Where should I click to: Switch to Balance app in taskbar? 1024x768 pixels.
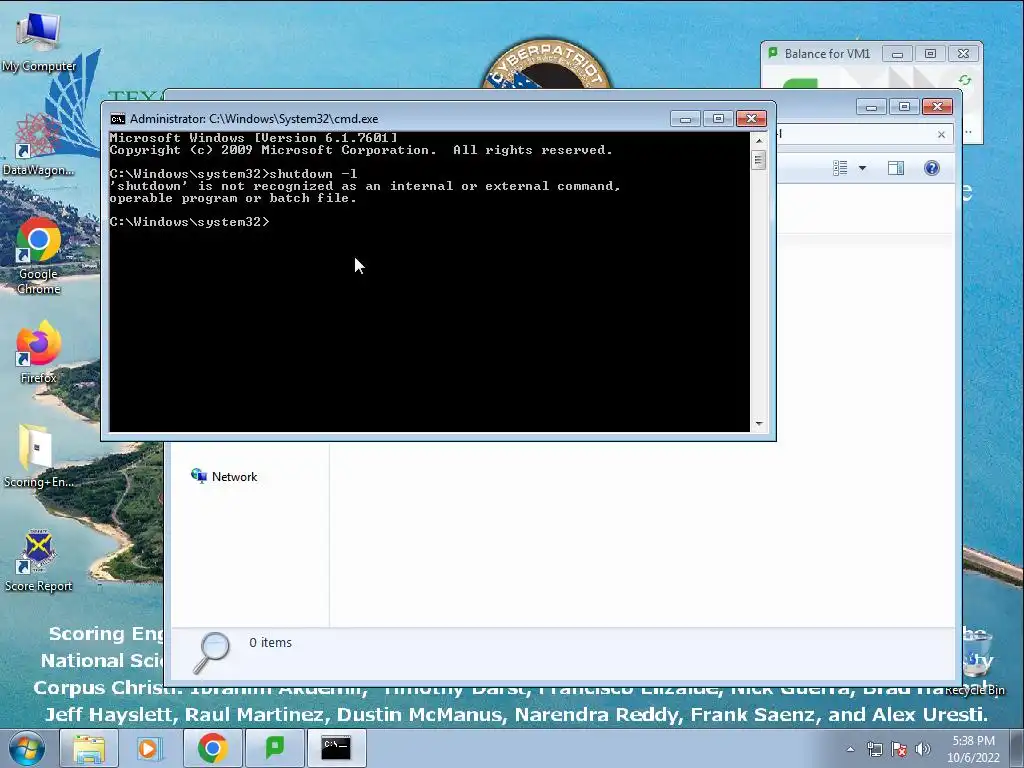pyautogui.click(x=274, y=748)
